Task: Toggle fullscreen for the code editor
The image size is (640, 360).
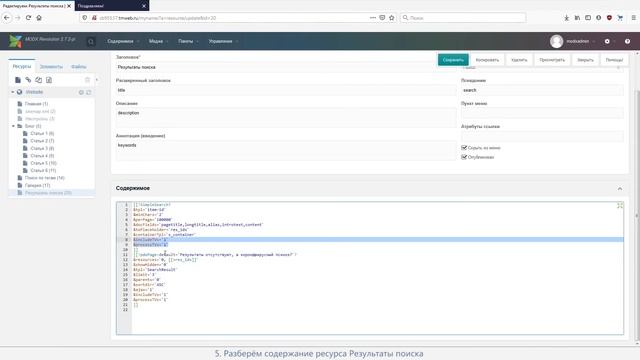Action: [x=620, y=205]
